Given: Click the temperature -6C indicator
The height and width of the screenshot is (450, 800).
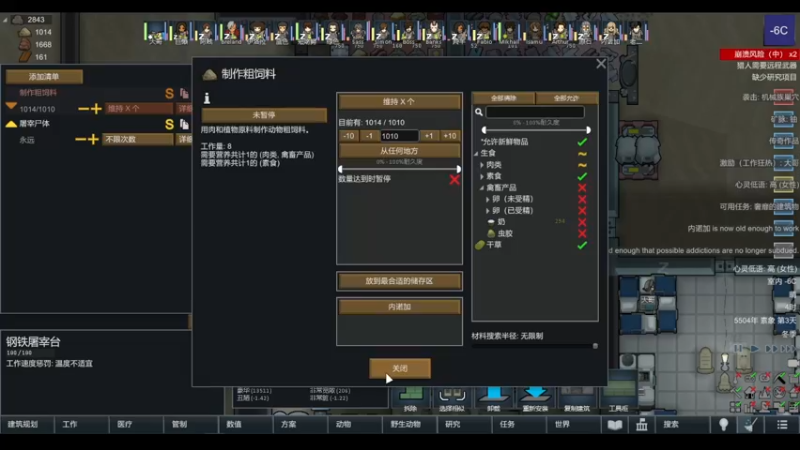Looking at the screenshot, I should click(x=779, y=31).
